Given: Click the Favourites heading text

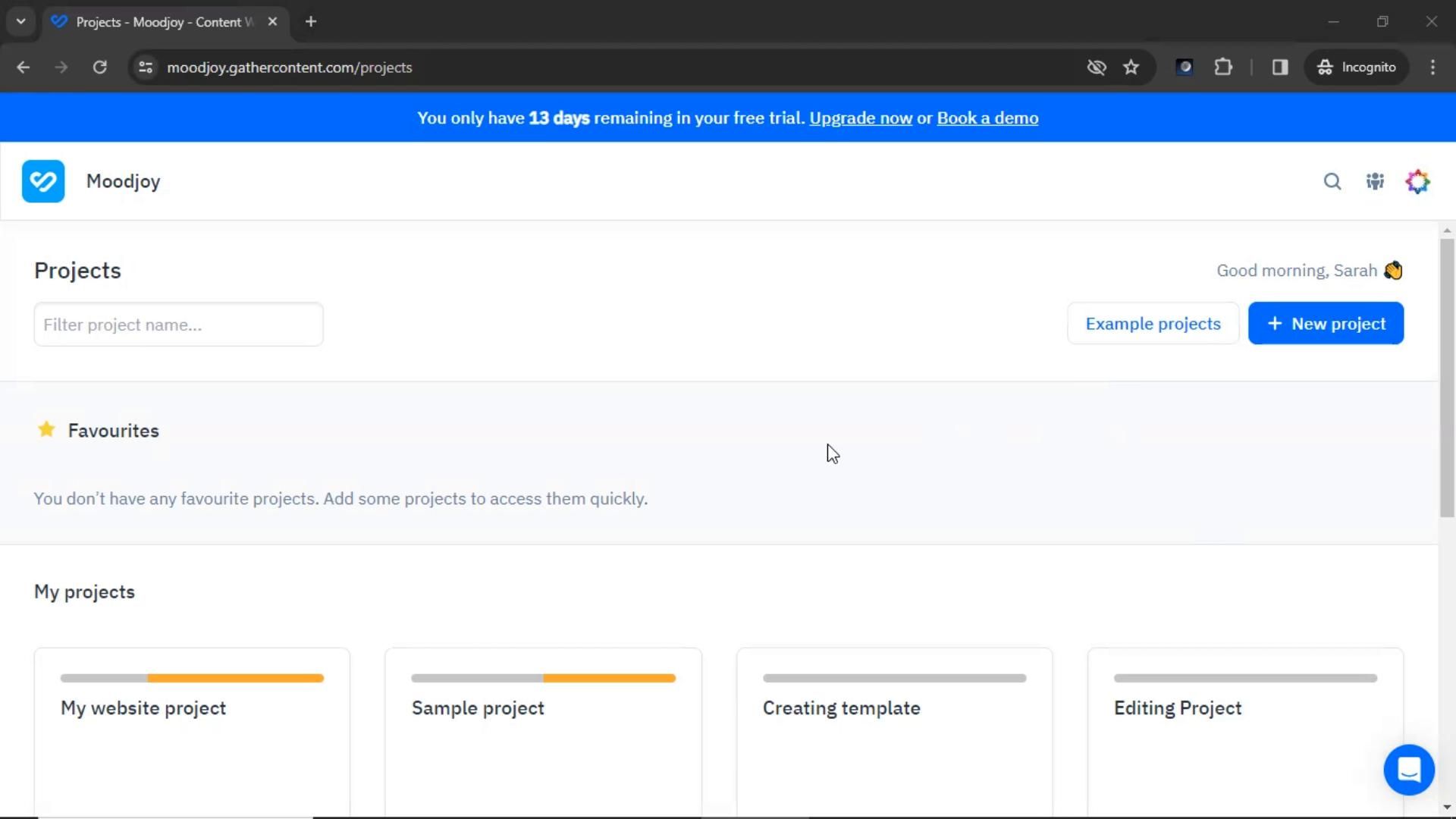Looking at the screenshot, I should 114,431.
